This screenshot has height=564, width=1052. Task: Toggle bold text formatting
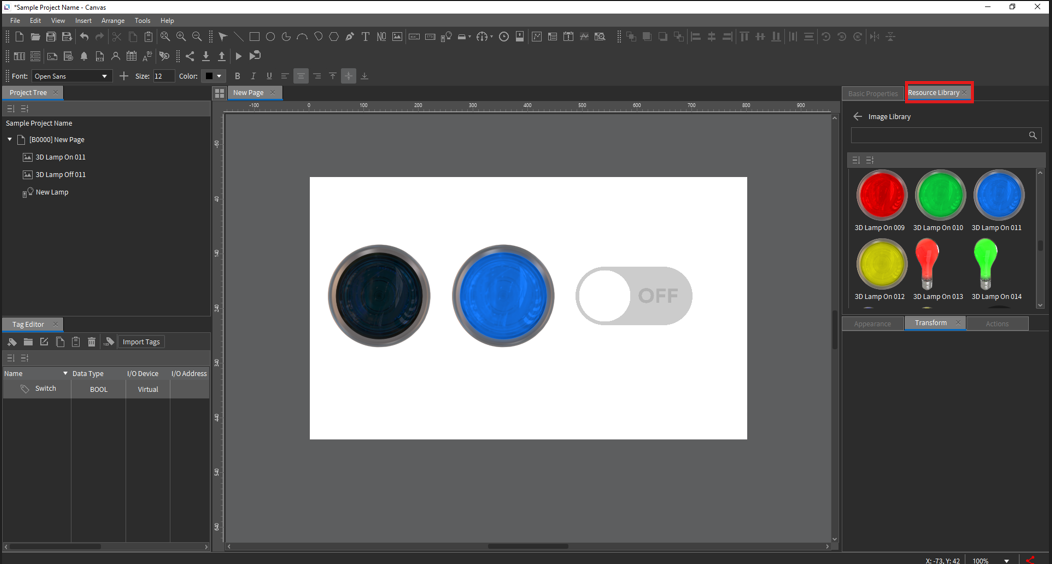(237, 76)
